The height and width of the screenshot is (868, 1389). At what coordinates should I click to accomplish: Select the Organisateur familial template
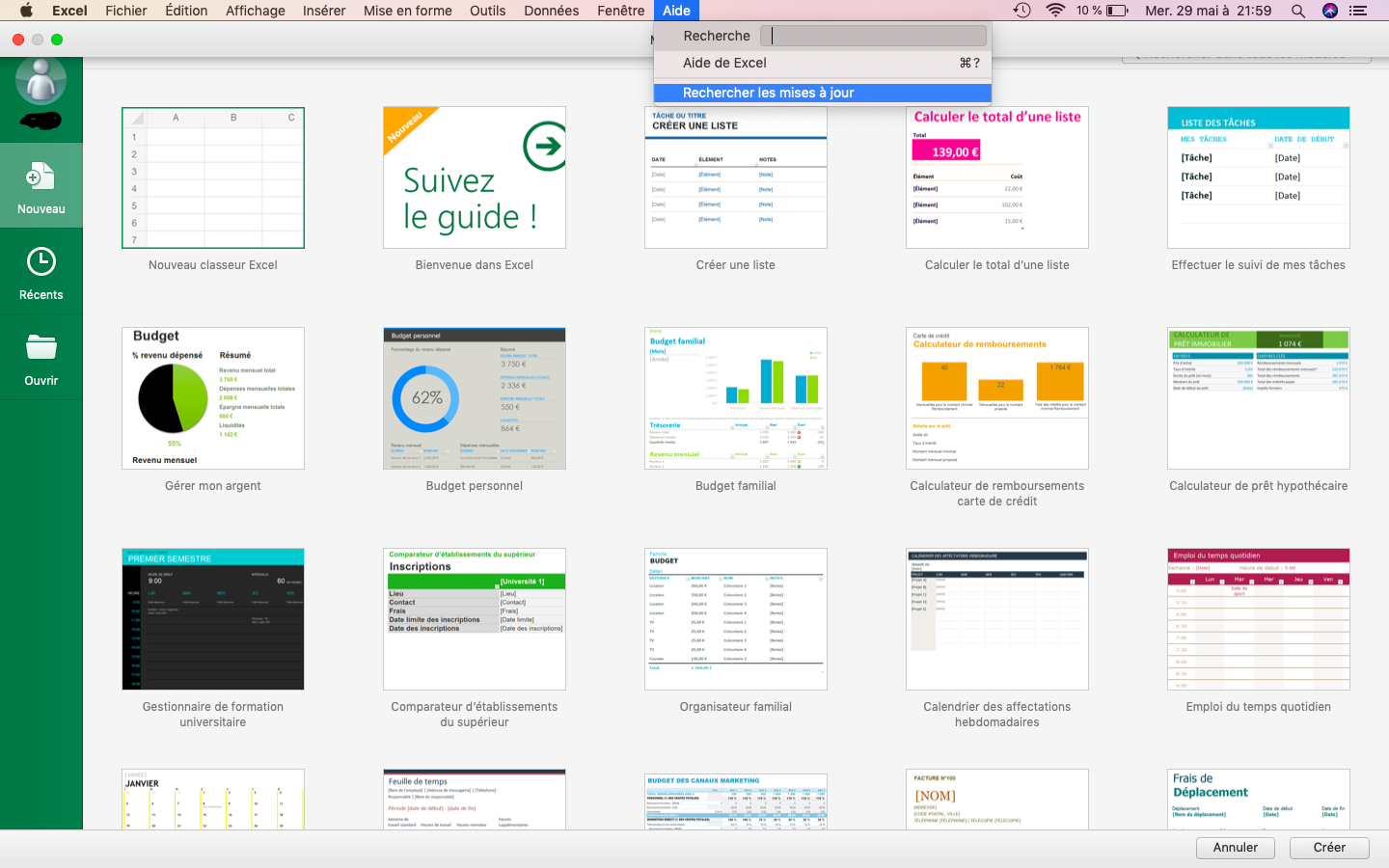pyautogui.click(x=736, y=619)
